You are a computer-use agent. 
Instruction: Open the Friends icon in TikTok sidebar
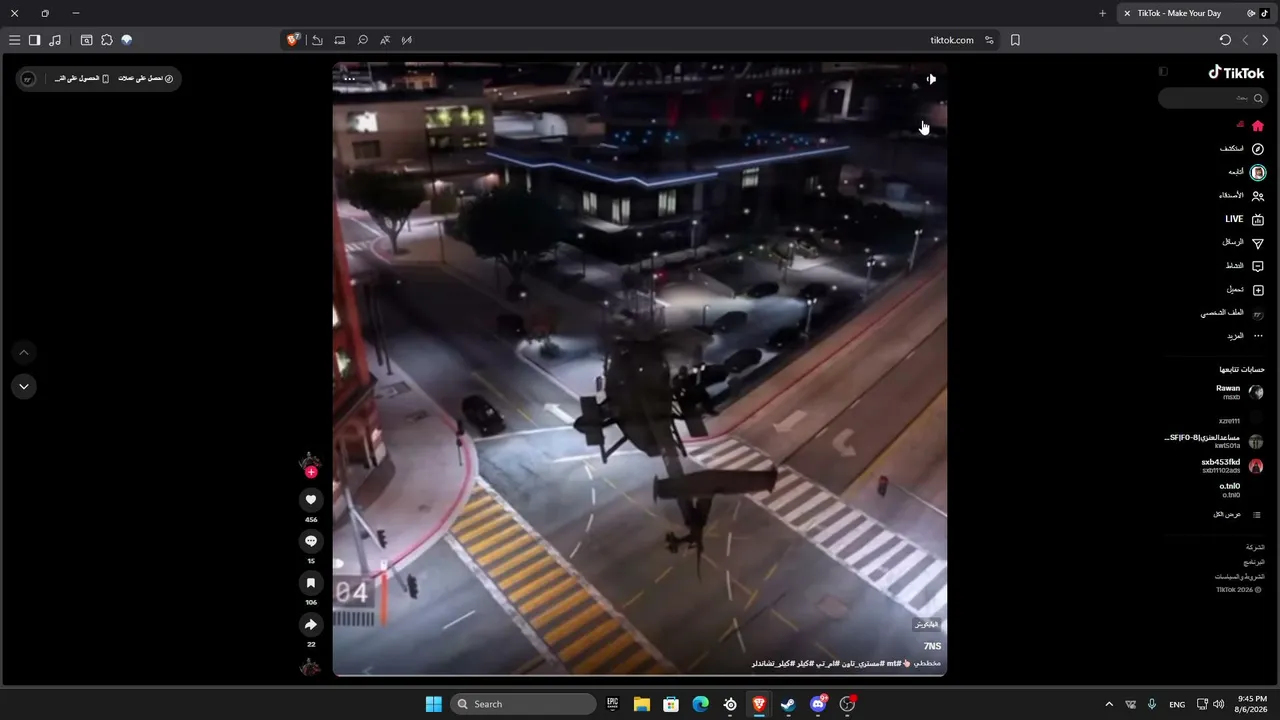tap(1258, 196)
